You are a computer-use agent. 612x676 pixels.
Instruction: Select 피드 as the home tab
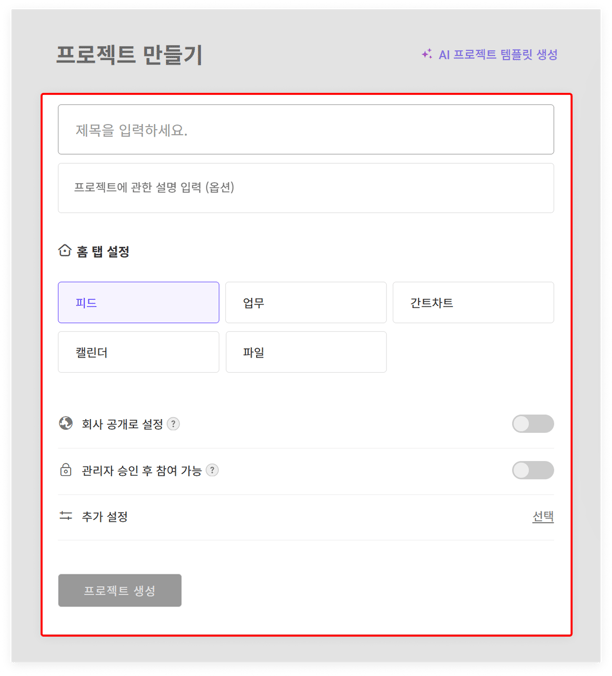(x=138, y=303)
